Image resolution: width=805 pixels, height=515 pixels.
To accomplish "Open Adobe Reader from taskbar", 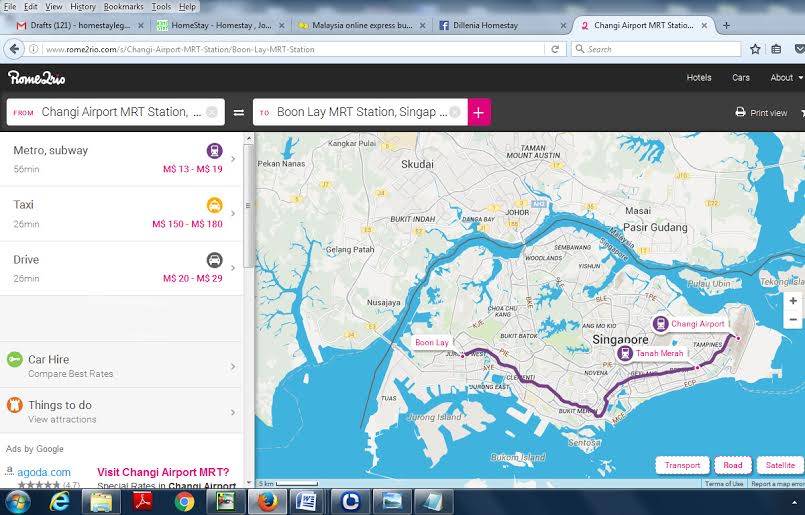I will [143, 502].
